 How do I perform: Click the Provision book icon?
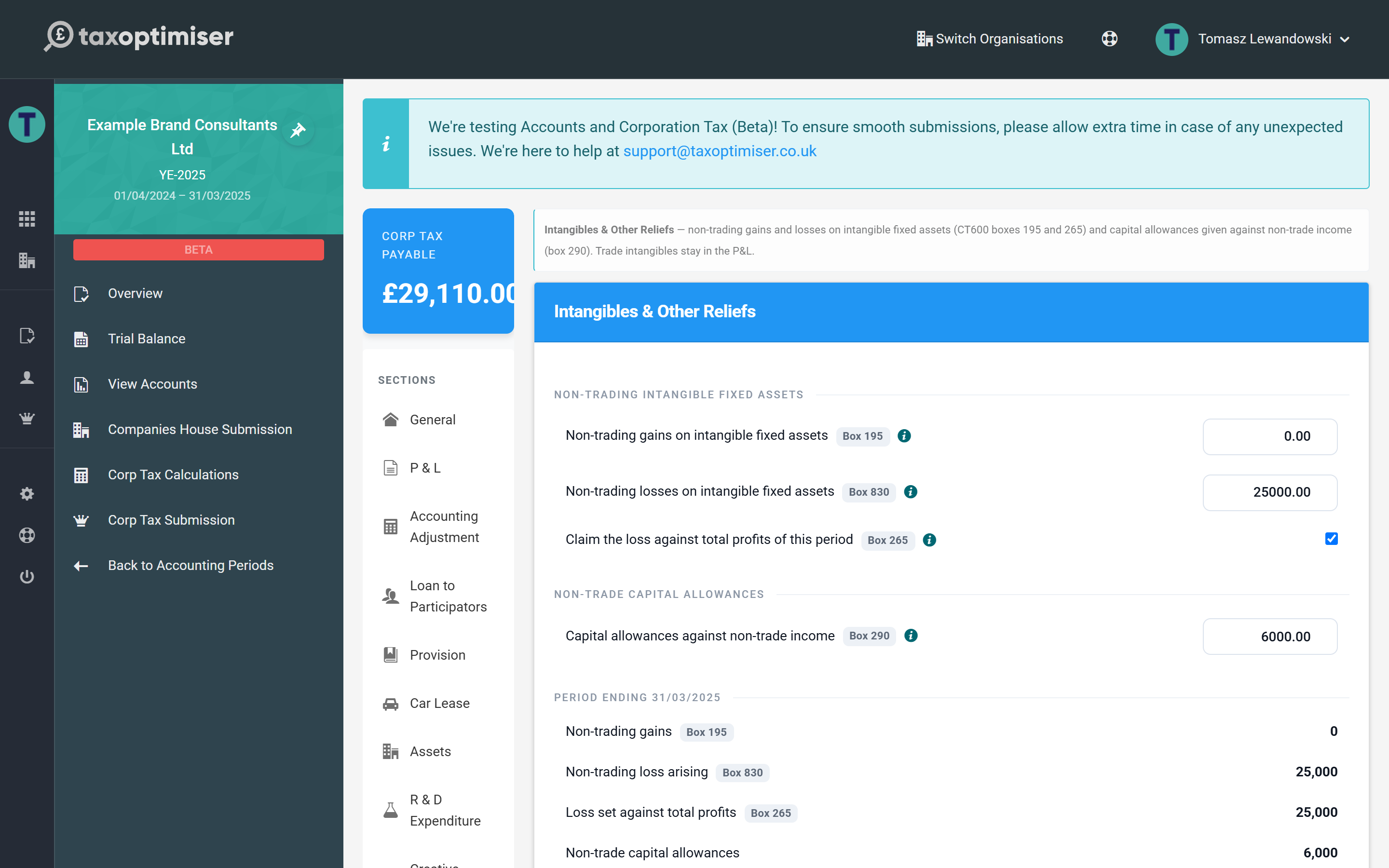[391, 655]
